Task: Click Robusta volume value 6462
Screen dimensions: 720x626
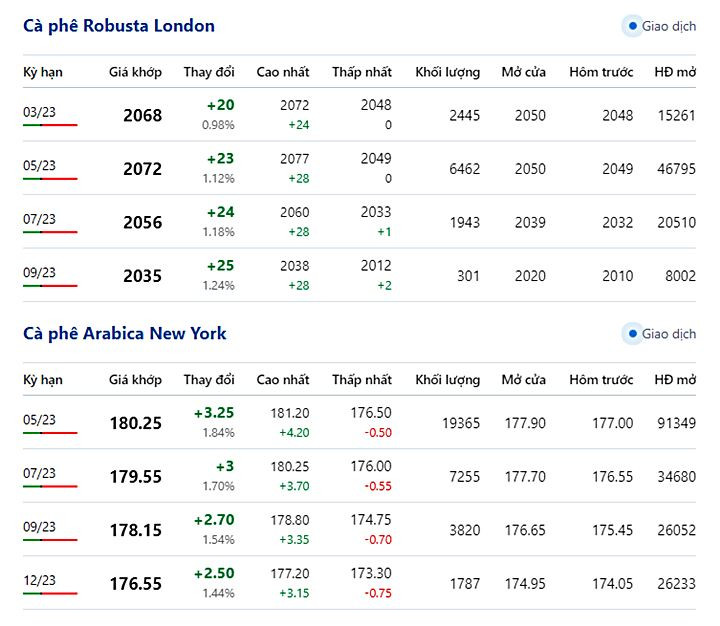Action: point(465,169)
